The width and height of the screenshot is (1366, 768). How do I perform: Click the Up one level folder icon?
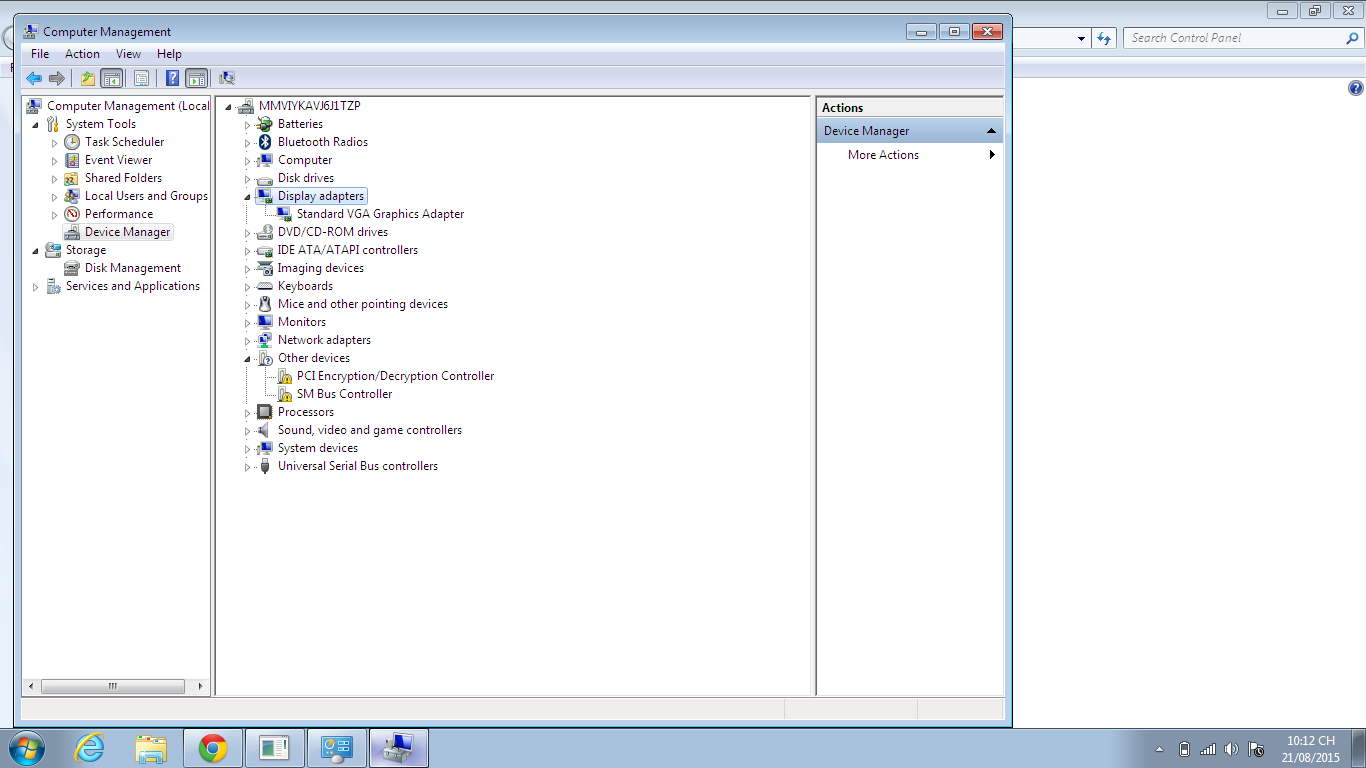click(88, 78)
